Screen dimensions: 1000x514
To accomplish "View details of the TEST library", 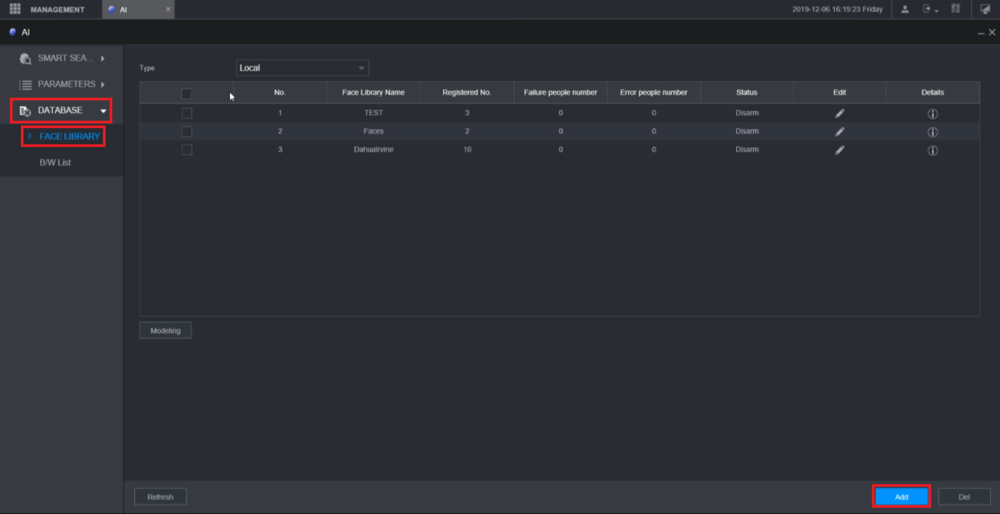I will point(932,114).
